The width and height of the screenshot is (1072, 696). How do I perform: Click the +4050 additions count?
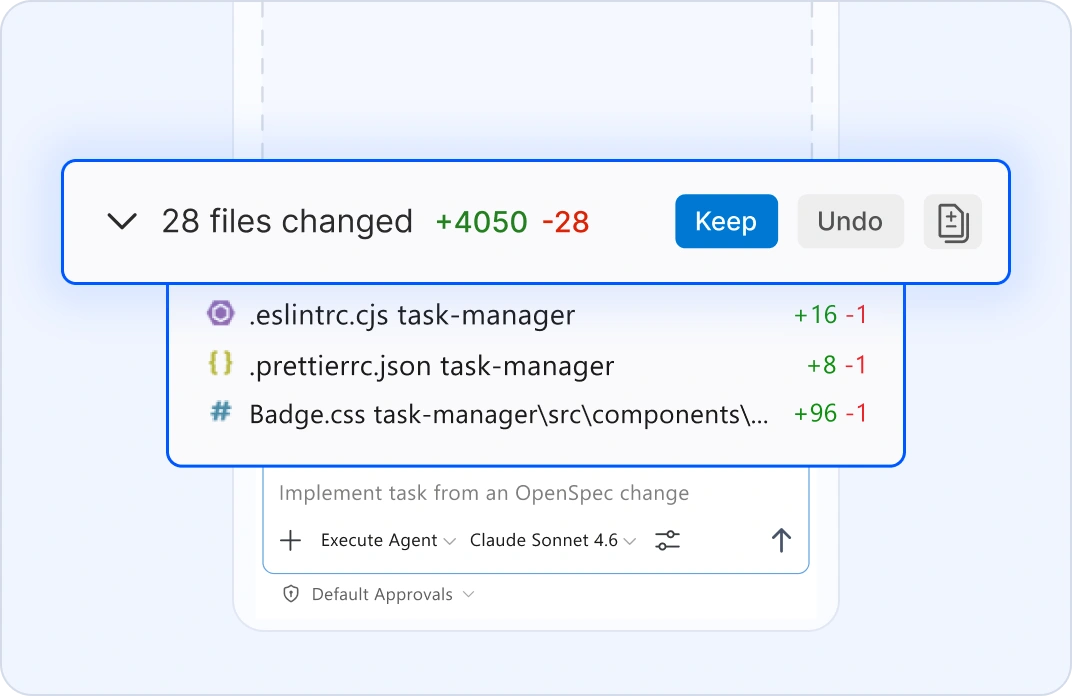[481, 222]
